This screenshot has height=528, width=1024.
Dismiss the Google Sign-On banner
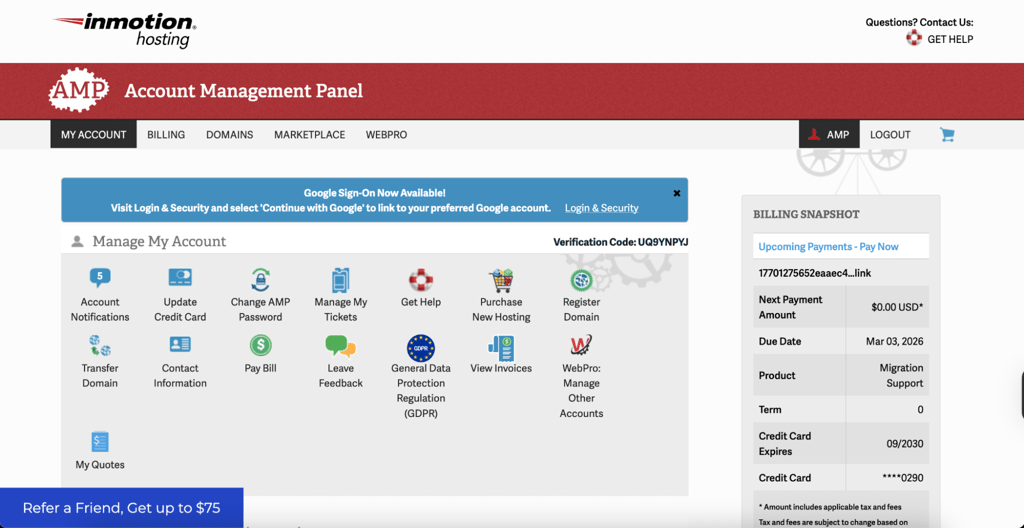click(x=677, y=193)
